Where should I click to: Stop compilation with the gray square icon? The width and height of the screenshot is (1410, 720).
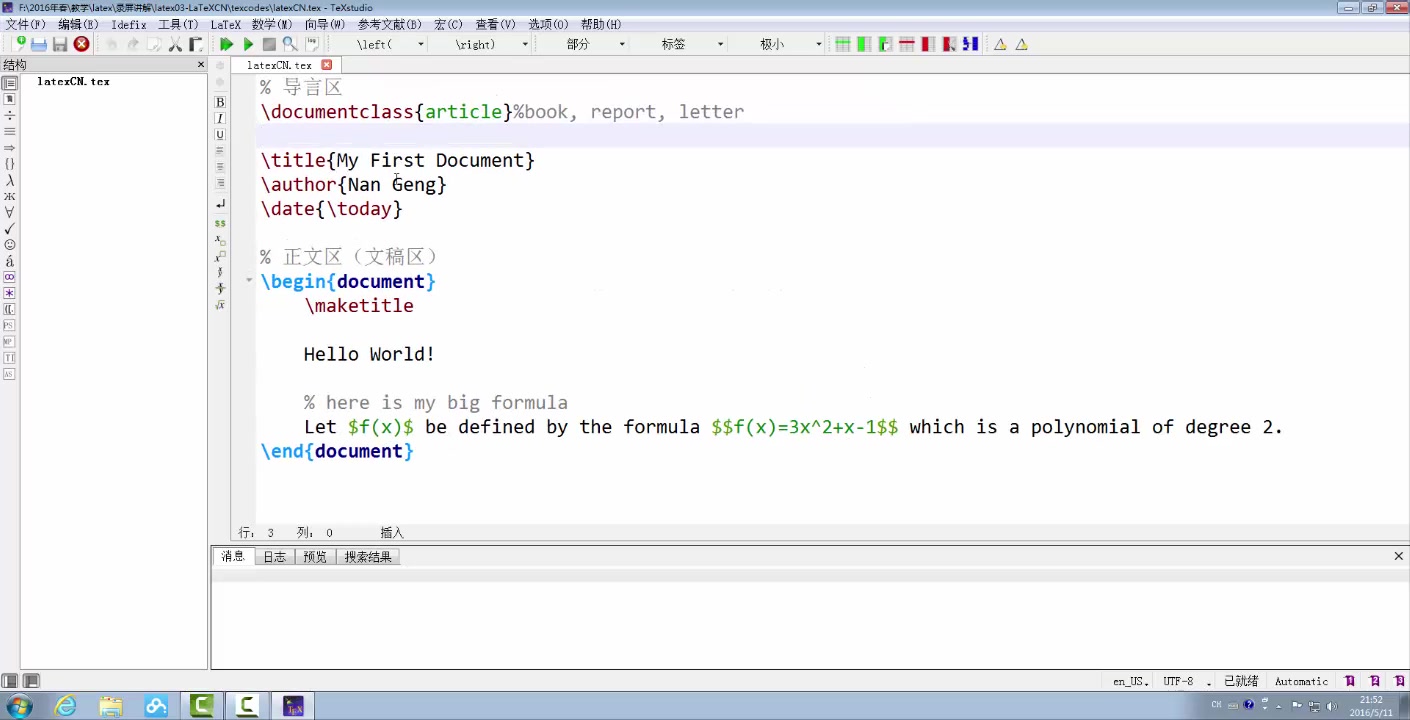pyautogui.click(x=269, y=44)
